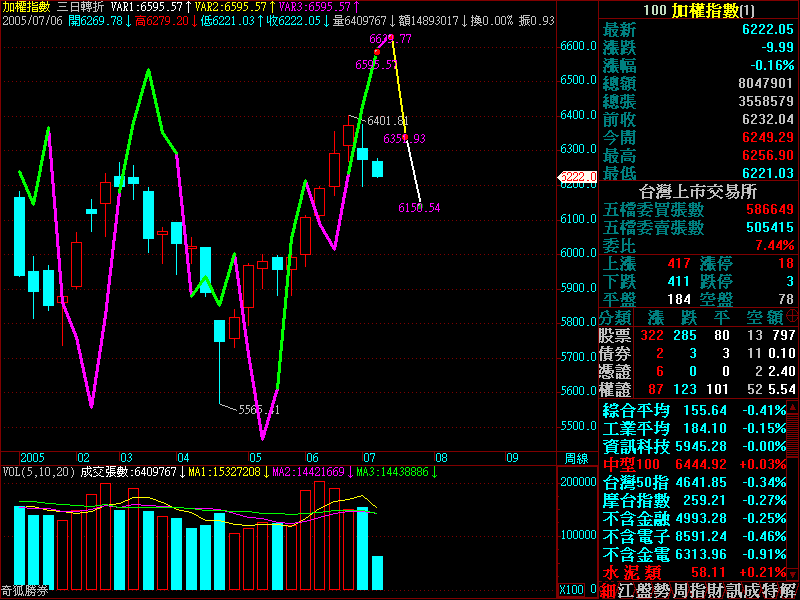The image size is (800, 600).
Task: Switch to the 勢 tab
Action: tap(662, 591)
